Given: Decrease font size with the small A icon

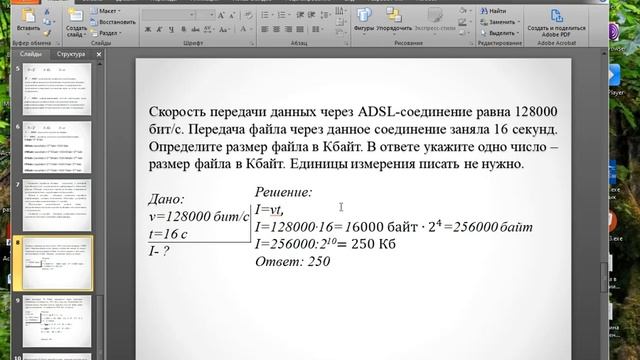Looking at the screenshot, I should tap(232, 16).
